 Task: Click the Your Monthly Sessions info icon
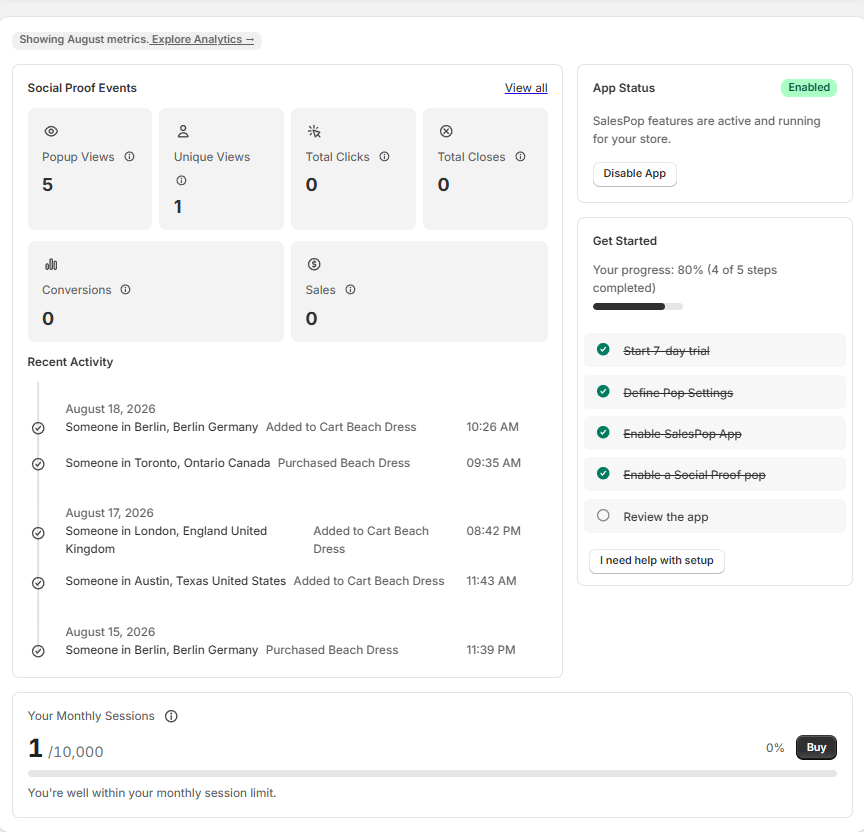(x=171, y=716)
